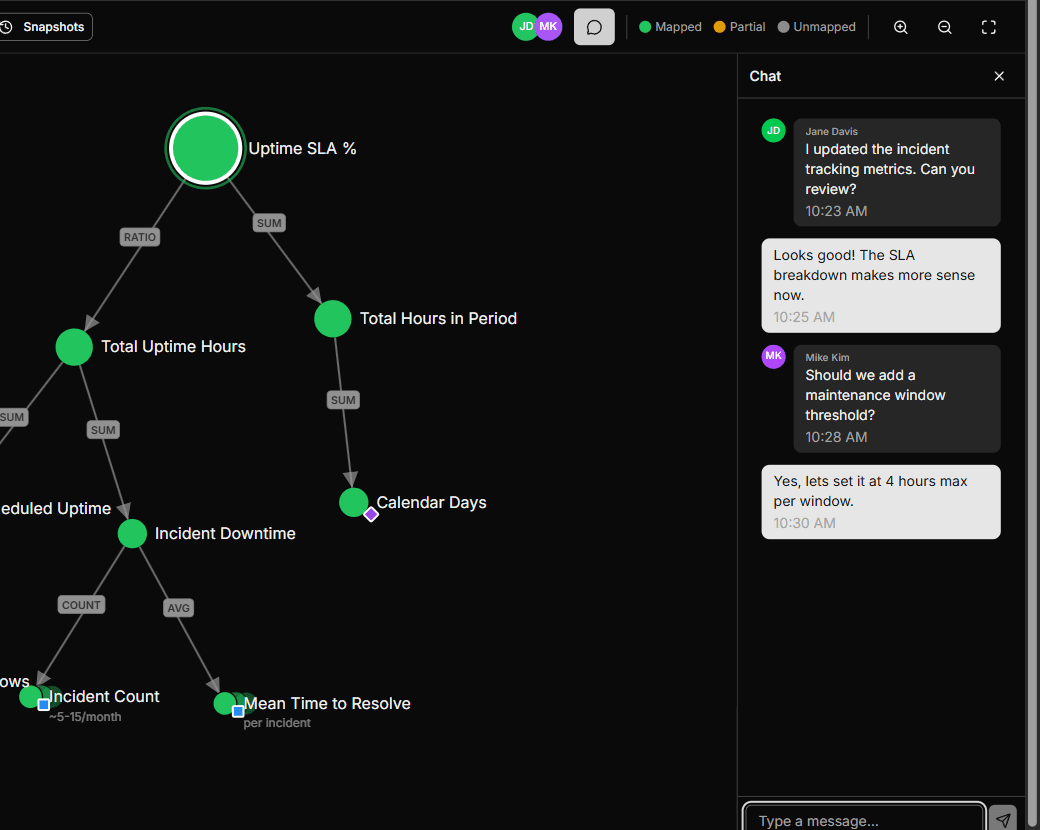Select the Total Hours in Period node
Viewport: 1040px width, 830px height.
[x=332, y=318]
